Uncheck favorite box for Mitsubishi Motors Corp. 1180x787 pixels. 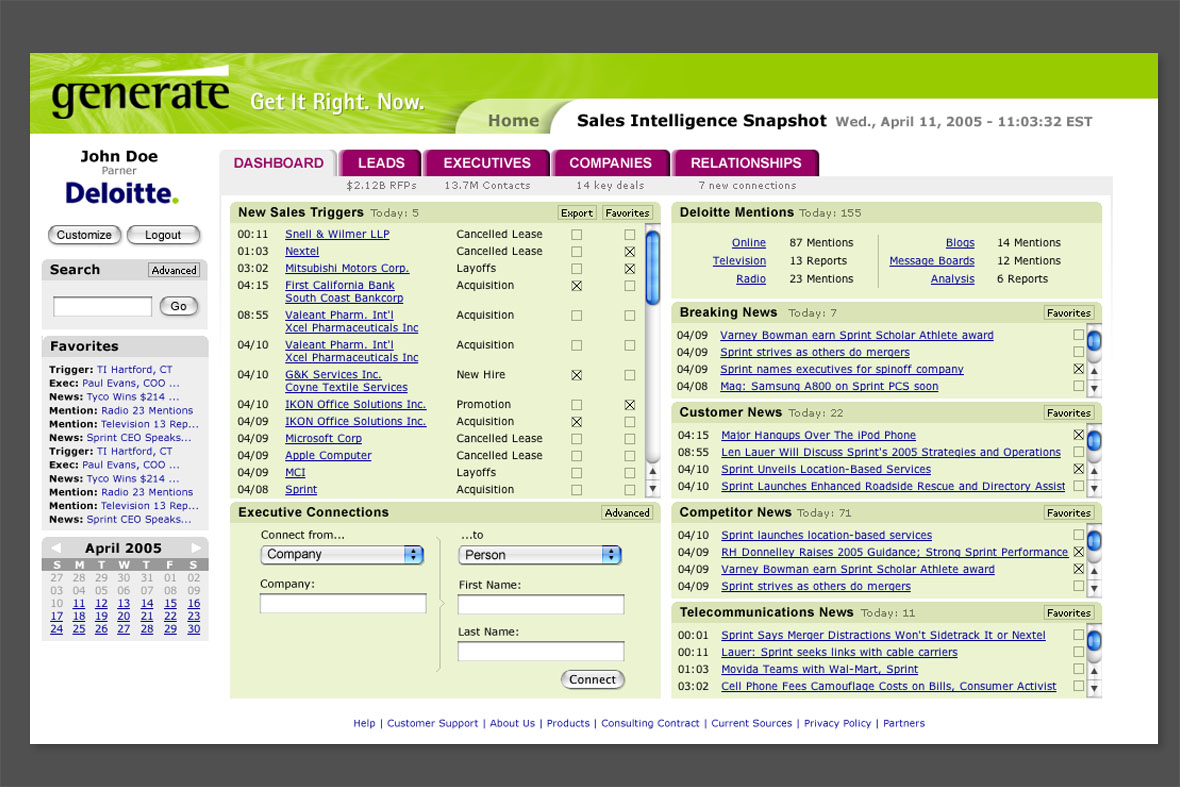[x=630, y=269]
